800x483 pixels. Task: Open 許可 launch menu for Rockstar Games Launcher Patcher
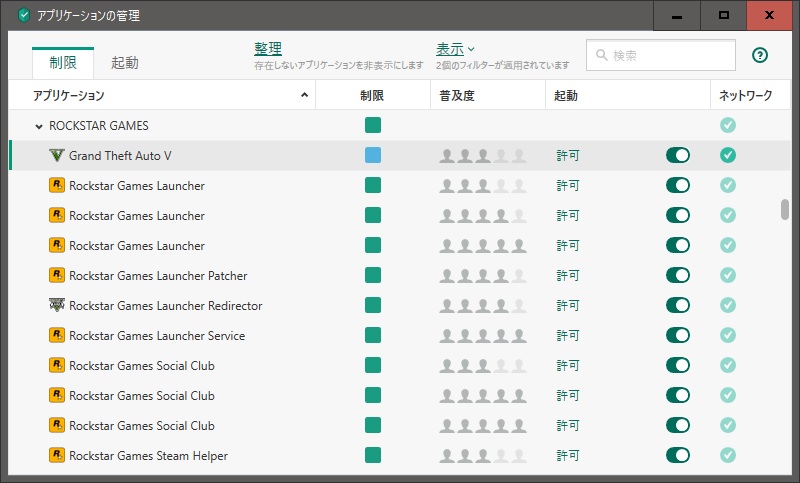pyautogui.click(x=567, y=275)
